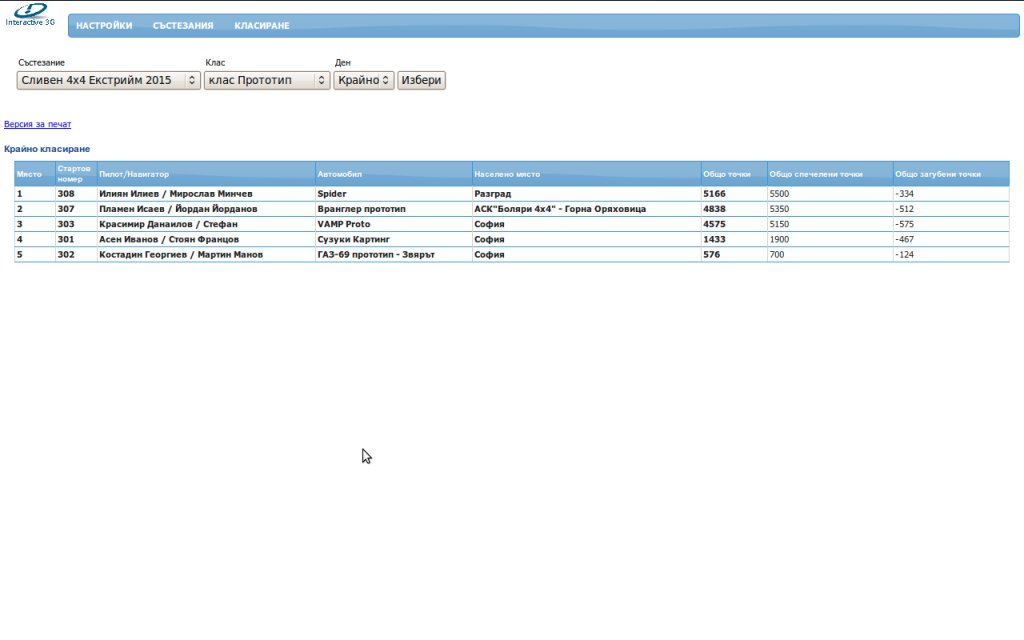This screenshot has height=640, width=1024.
Task: Expand the Ден dropdown
Action: (x=364, y=80)
